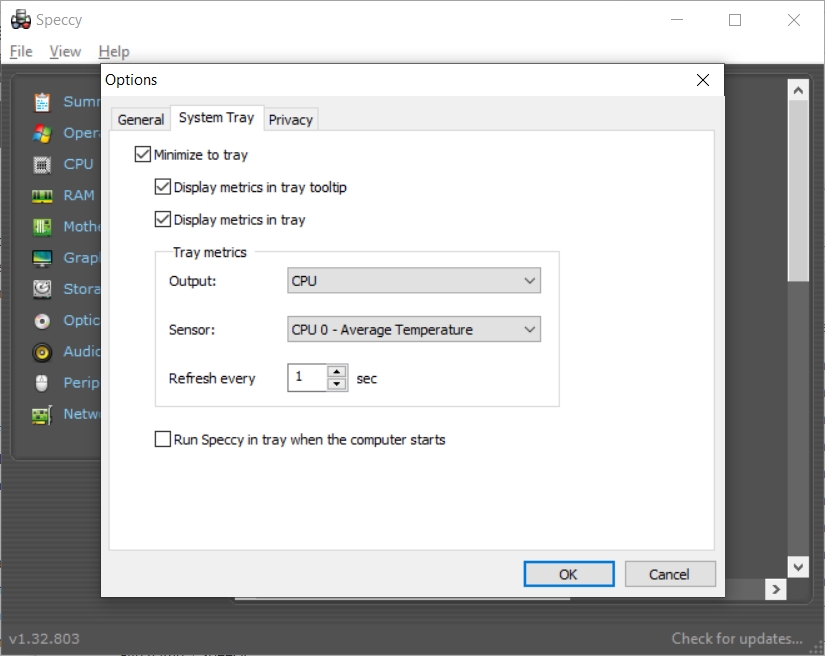Image resolution: width=825 pixels, height=656 pixels.
Task: Click the horizontal scrollbar right arrow
Action: (776, 589)
